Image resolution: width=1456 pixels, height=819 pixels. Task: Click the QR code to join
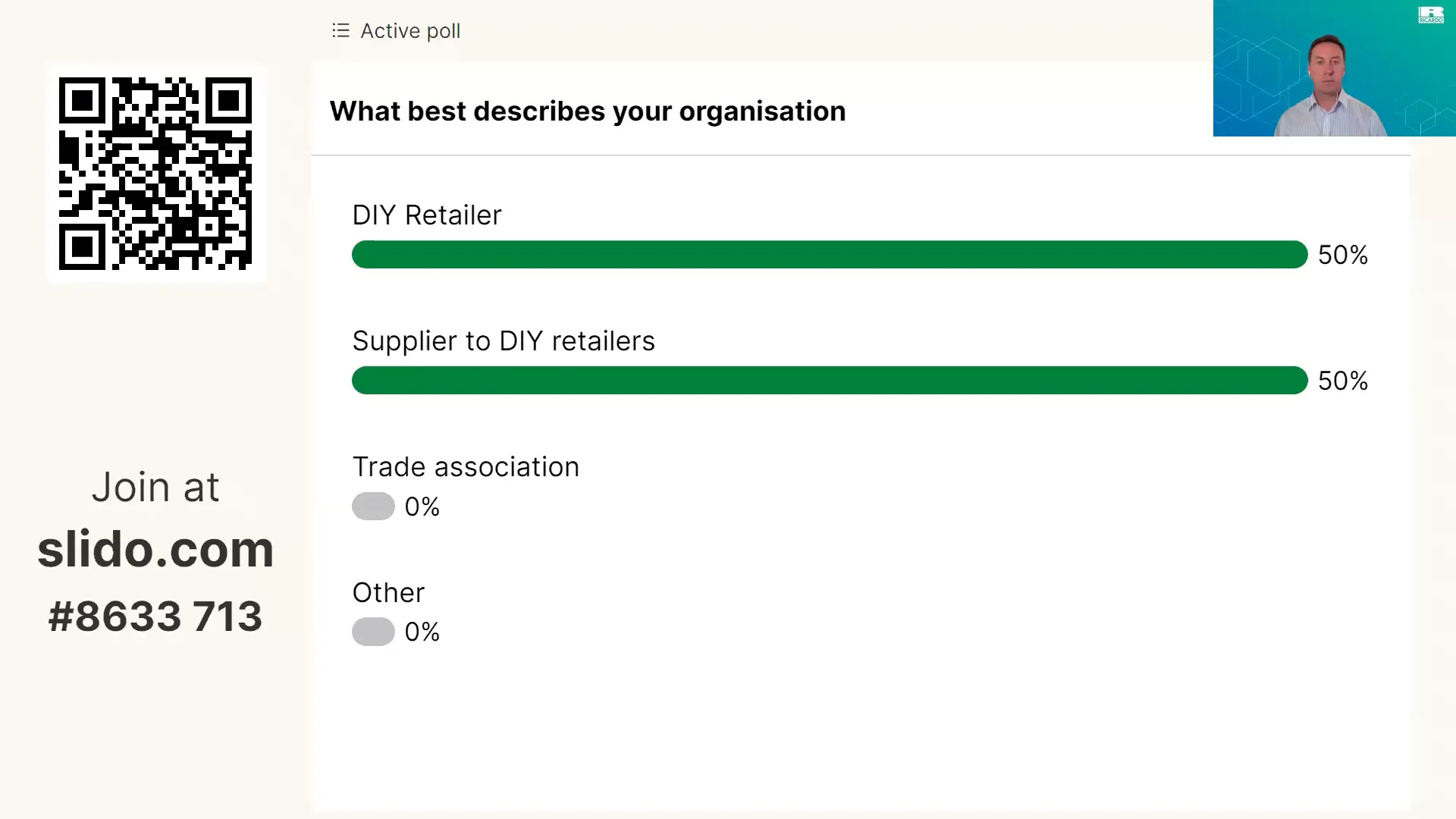click(x=155, y=174)
